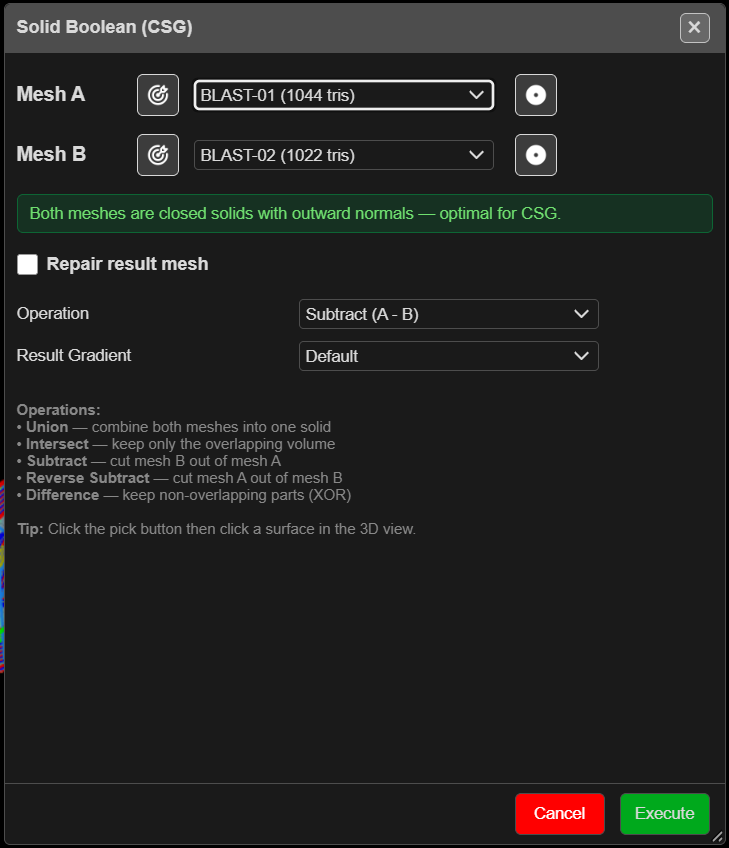Click the Operation label

pos(53,314)
